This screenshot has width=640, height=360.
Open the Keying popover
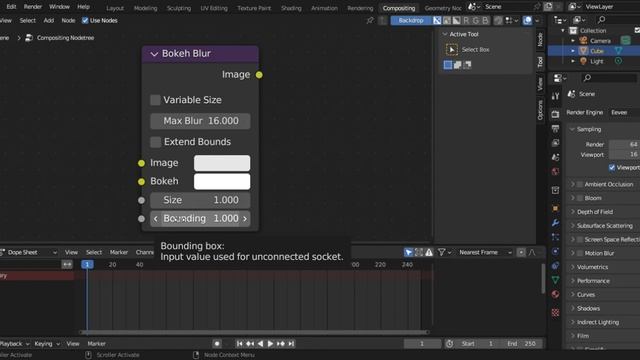pos(47,344)
